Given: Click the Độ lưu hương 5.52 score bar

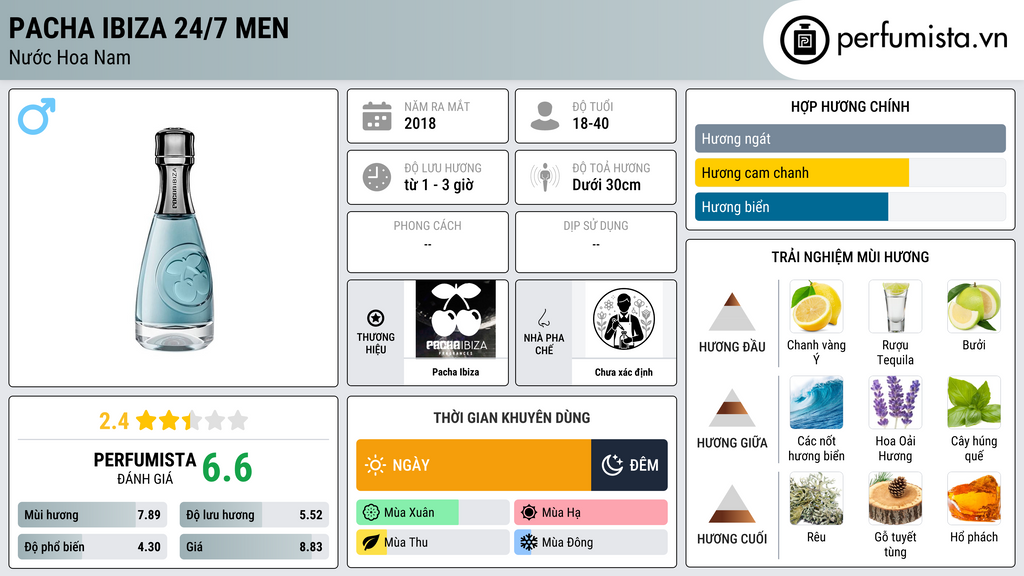Looking at the screenshot, I should tap(254, 515).
